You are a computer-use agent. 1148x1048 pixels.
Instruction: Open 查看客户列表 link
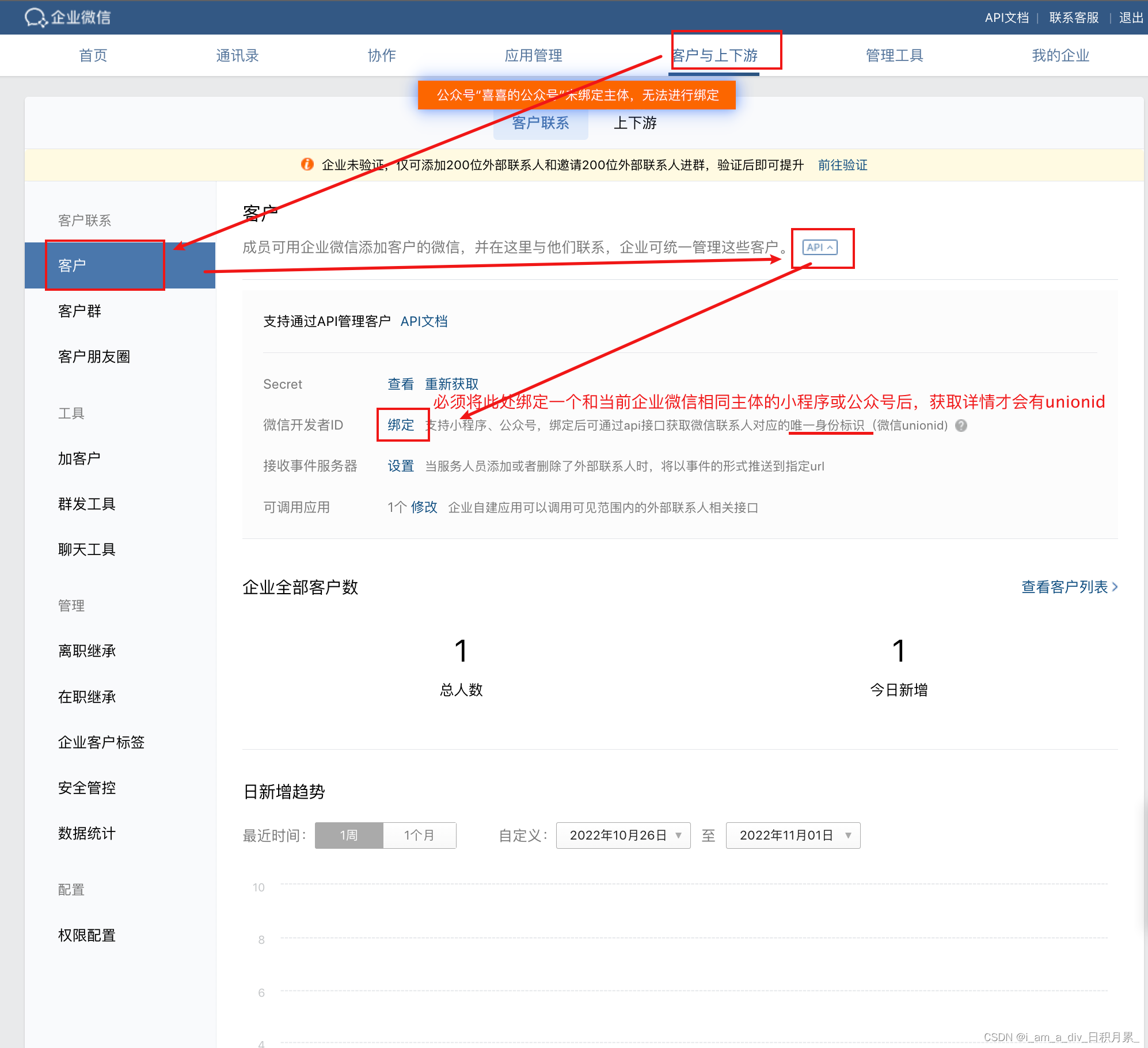(x=1070, y=587)
